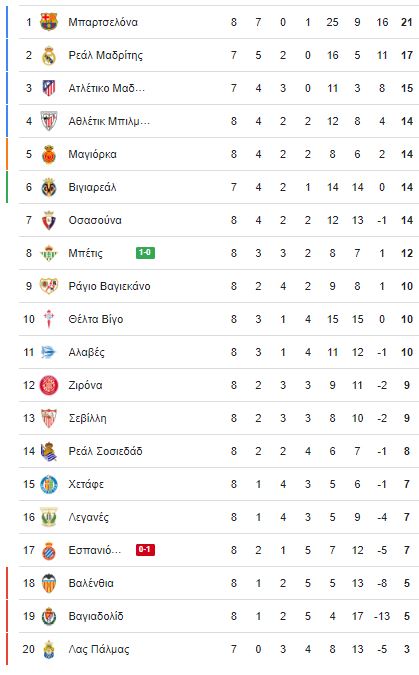Click the Barcelona club crest
This screenshot has height=675, width=419.
[49, 22]
